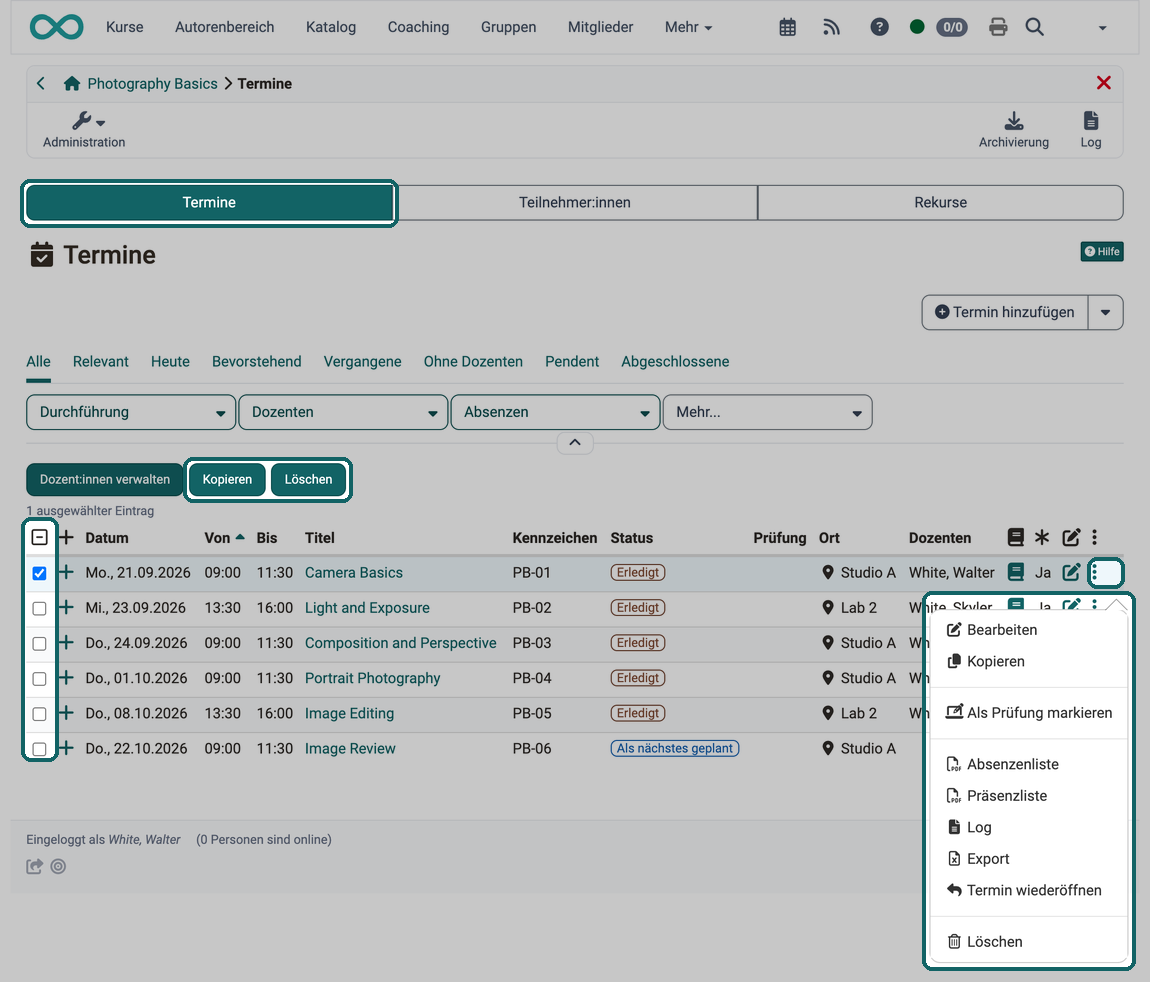Open the Mehr... filter dropdown
This screenshot has height=982, width=1150.
point(767,412)
